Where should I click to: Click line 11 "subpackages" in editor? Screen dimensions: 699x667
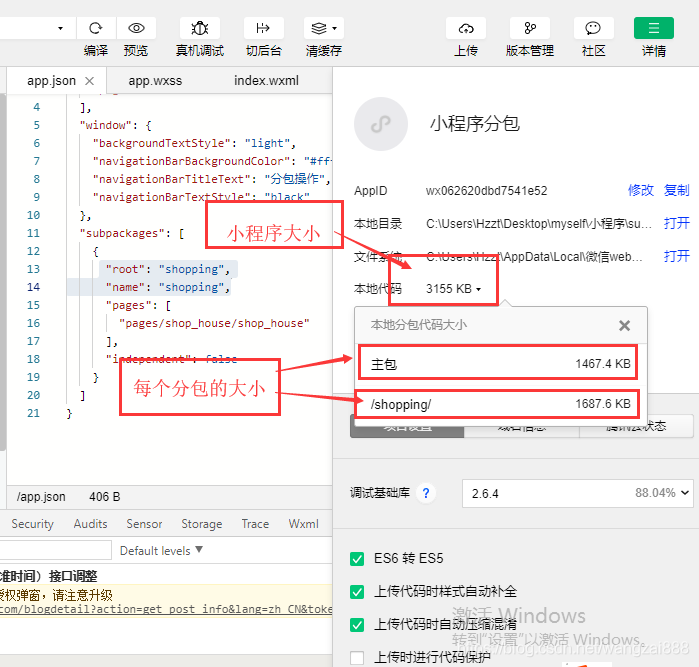click(132, 233)
